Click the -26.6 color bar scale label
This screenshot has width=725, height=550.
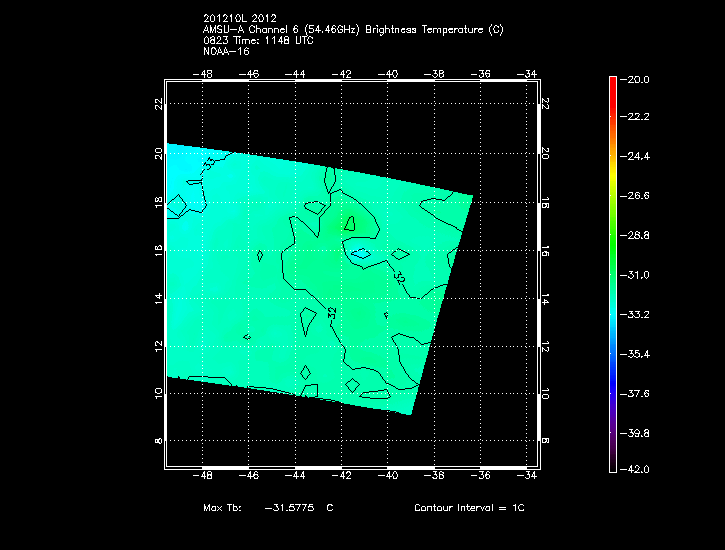click(x=636, y=196)
